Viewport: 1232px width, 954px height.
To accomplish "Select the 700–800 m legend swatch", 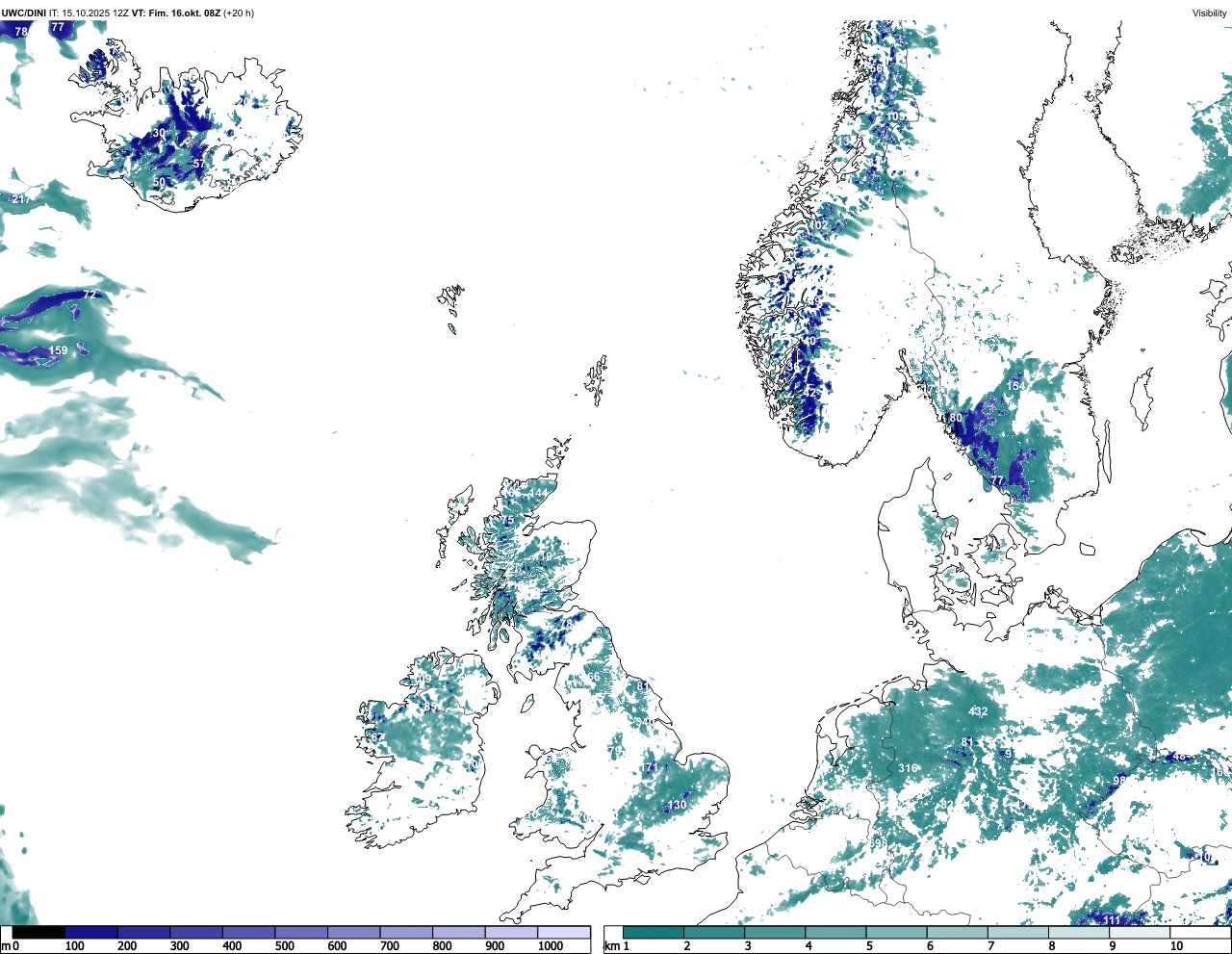I will tap(406, 932).
